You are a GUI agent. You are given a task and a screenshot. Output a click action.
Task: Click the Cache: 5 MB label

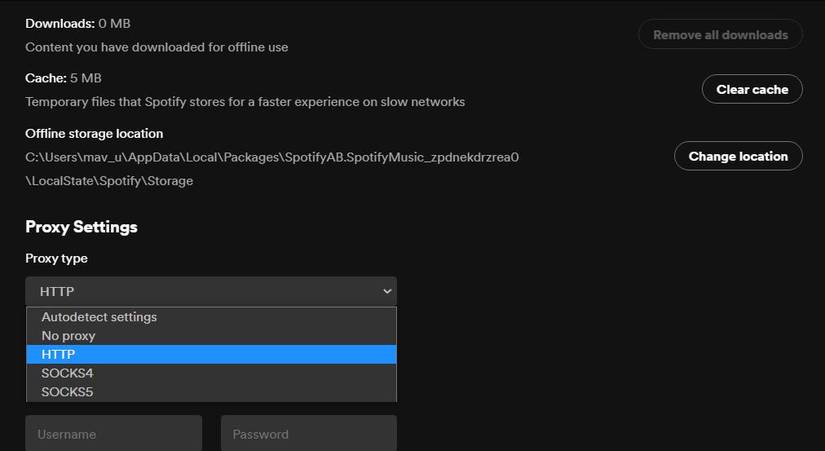(63, 78)
